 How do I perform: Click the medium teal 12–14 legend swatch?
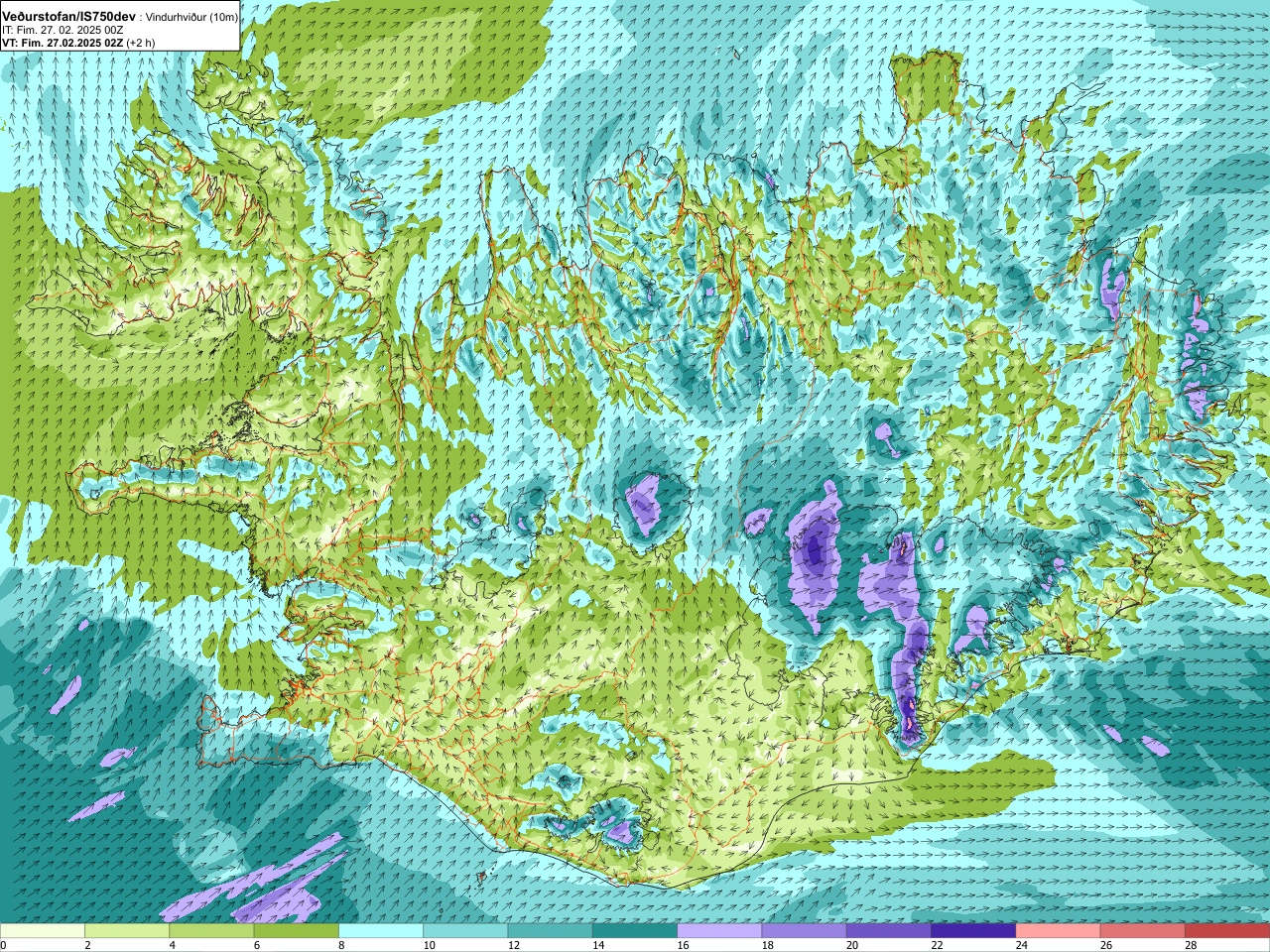551,931
